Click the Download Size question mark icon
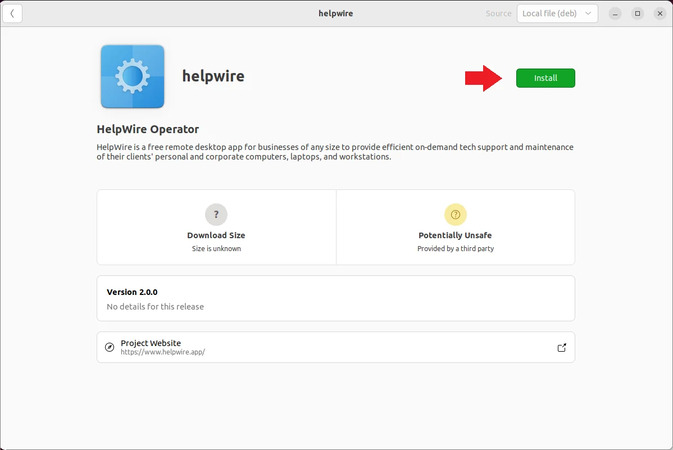 (x=216, y=214)
